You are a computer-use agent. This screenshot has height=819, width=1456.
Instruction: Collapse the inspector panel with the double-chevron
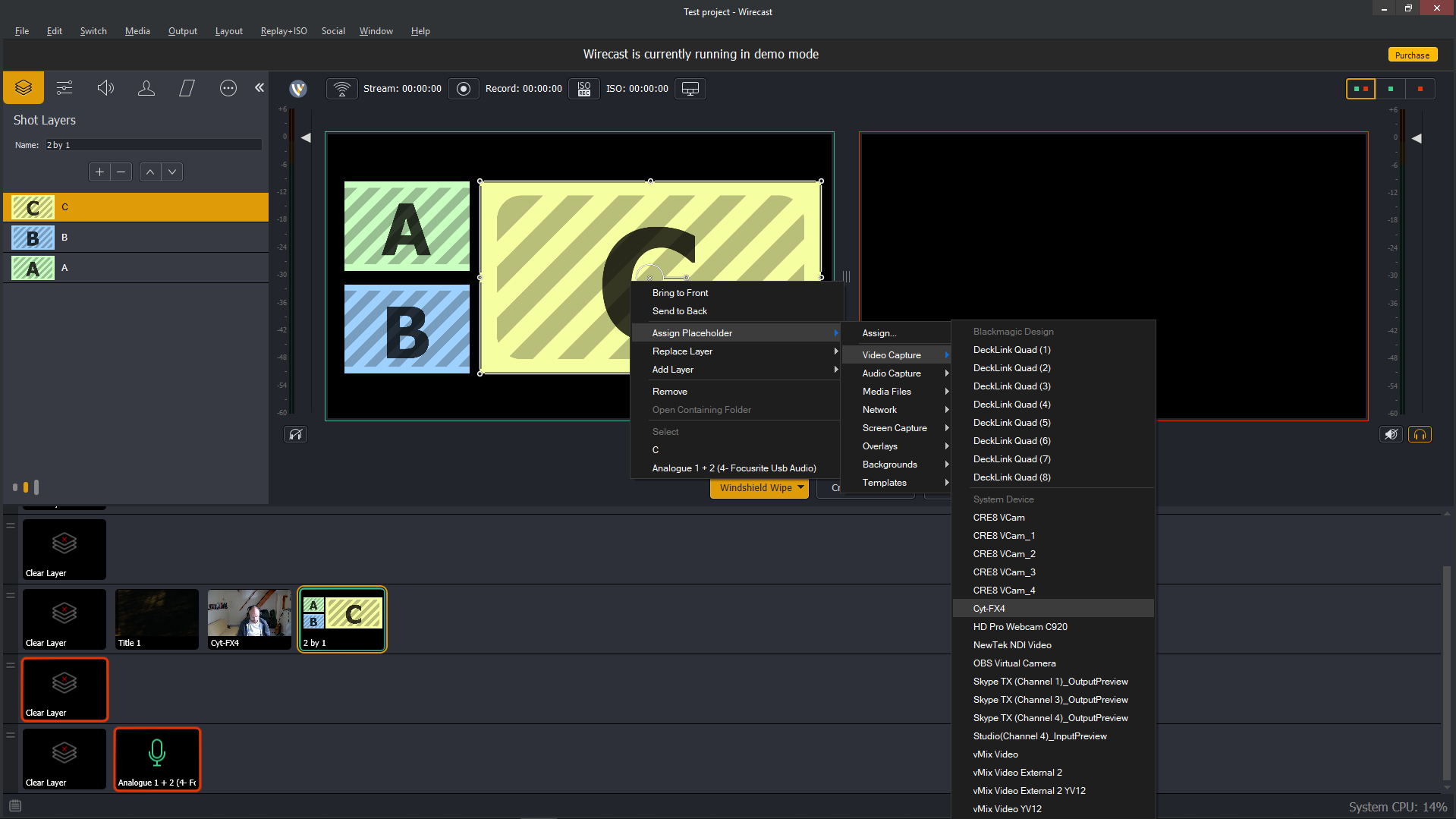pyautogui.click(x=259, y=87)
